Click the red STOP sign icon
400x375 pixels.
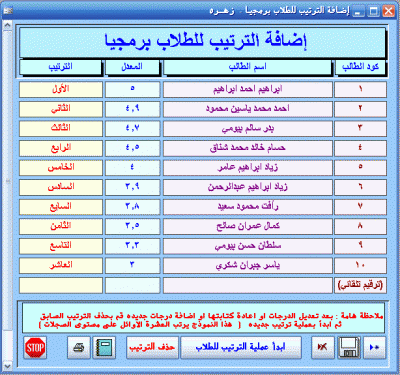click(35, 348)
